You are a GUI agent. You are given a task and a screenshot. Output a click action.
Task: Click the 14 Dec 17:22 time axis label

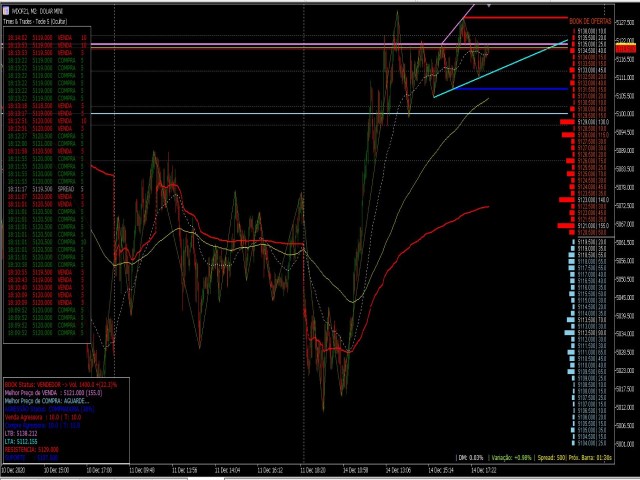tap(484, 470)
